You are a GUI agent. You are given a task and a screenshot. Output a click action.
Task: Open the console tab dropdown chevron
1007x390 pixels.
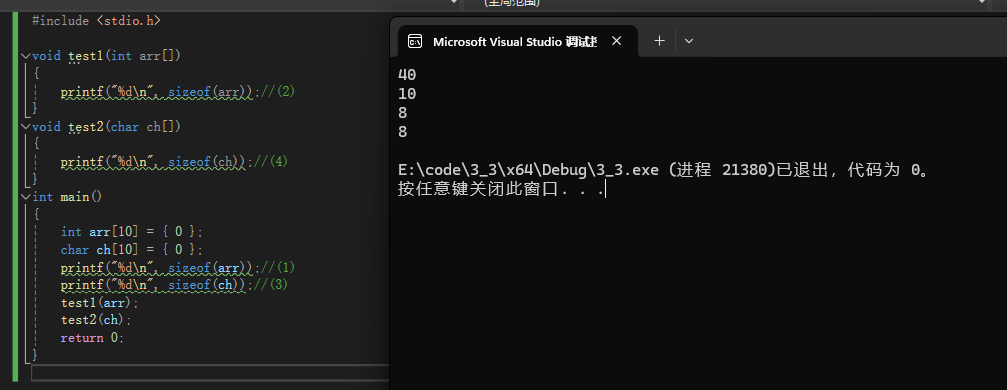point(689,41)
